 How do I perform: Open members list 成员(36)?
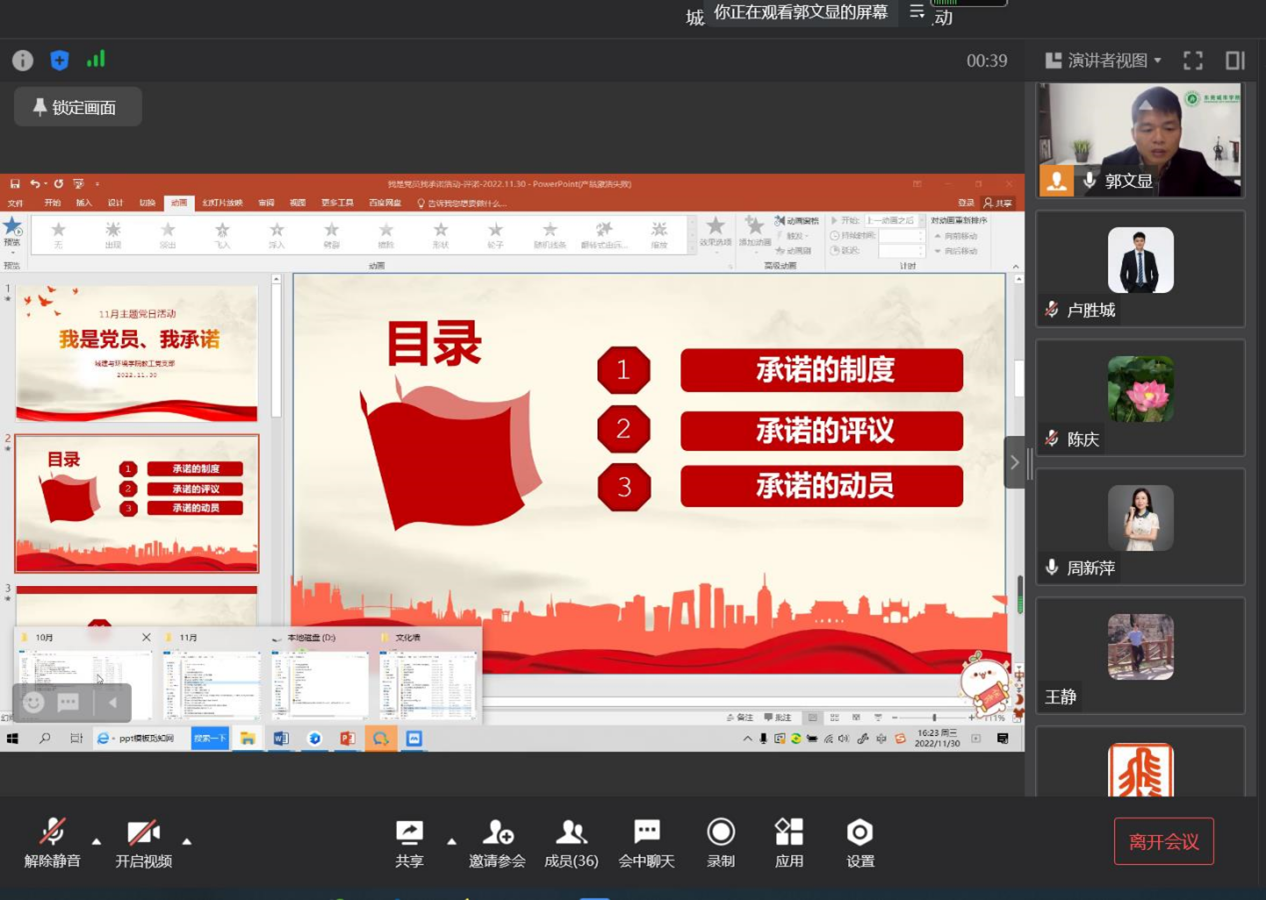coord(571,843)
